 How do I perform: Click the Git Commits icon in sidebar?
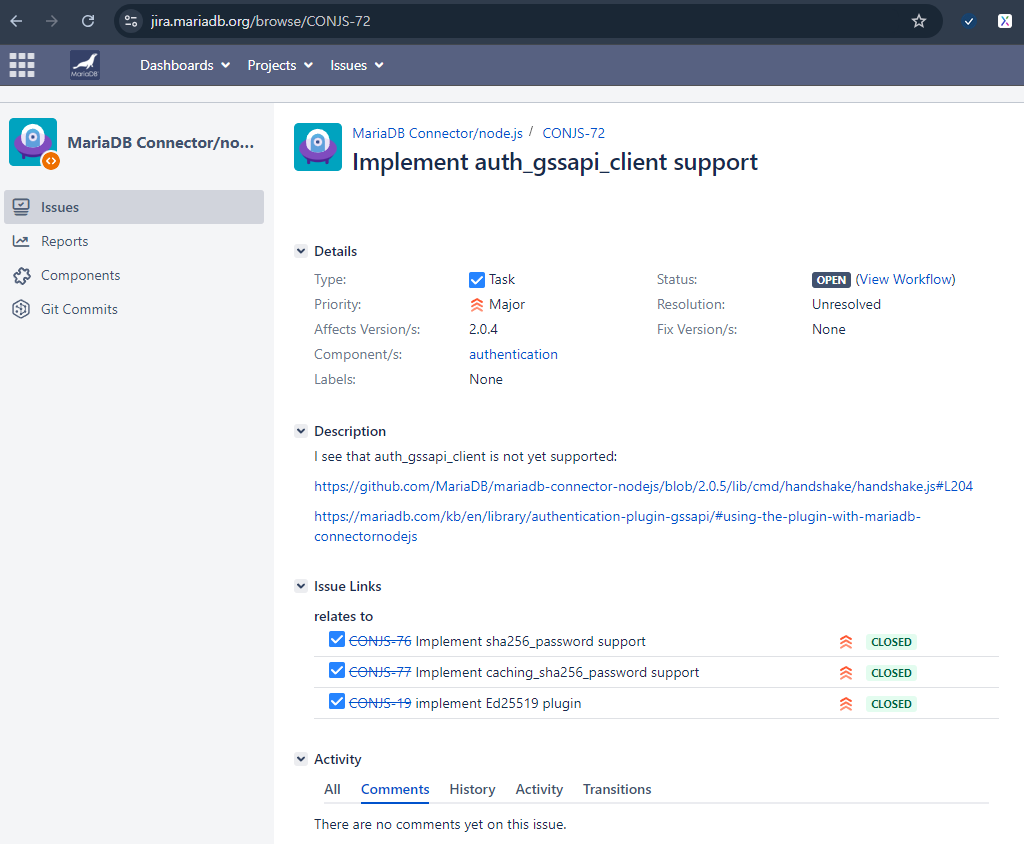click(21, 309)
